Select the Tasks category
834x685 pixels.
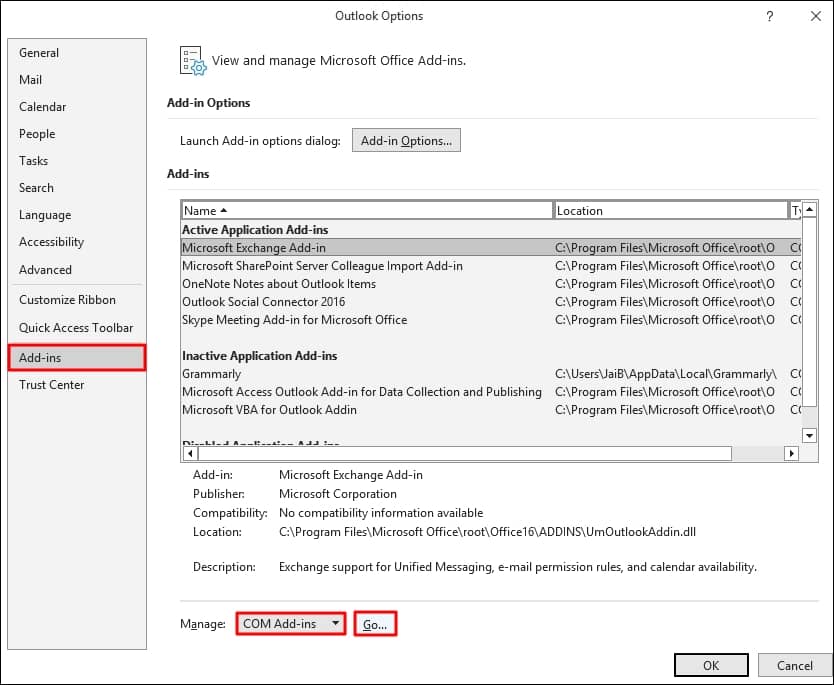point(77,161)
